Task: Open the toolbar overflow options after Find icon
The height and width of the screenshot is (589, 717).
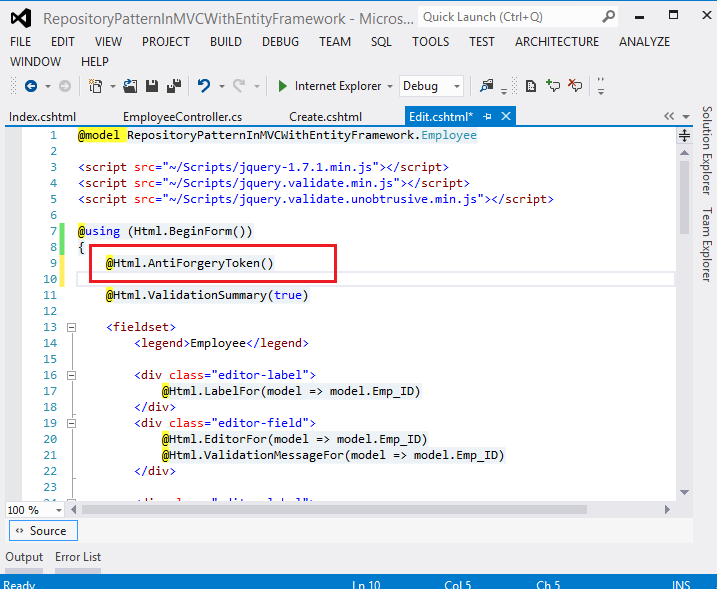Action: [504, 91]
